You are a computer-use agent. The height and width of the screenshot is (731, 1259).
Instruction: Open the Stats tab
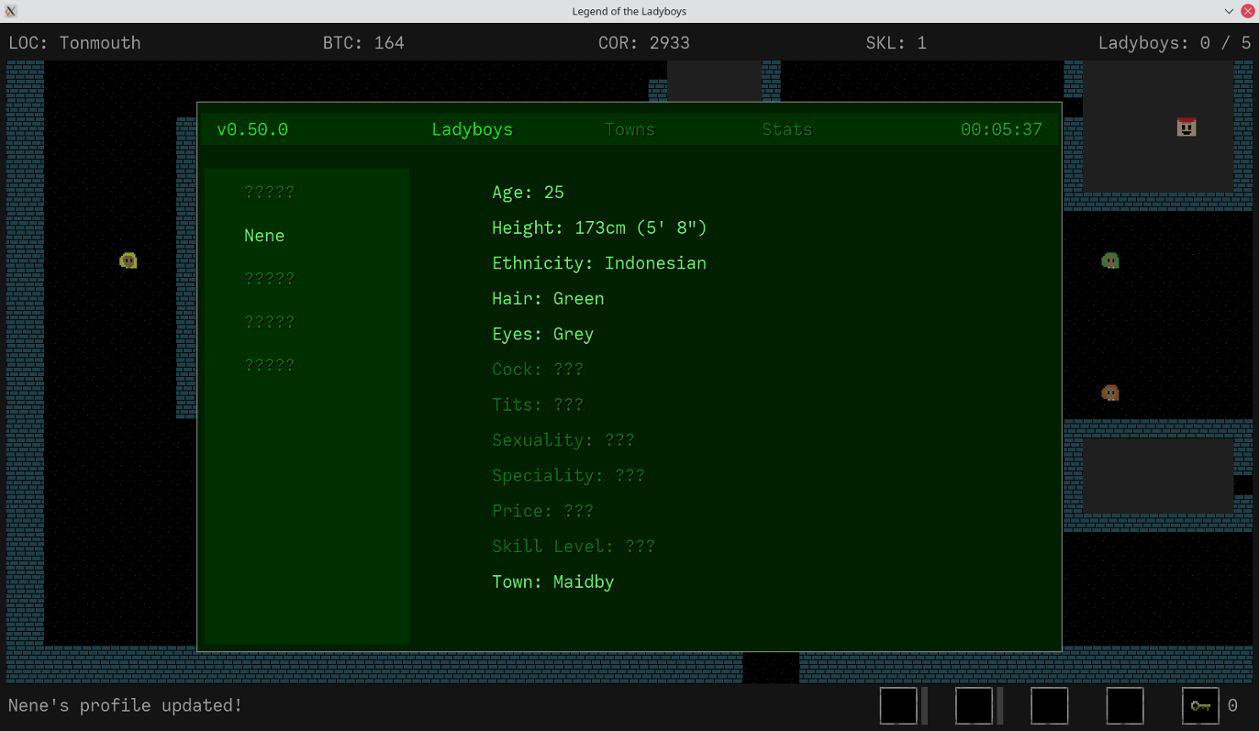click(787, 130)
